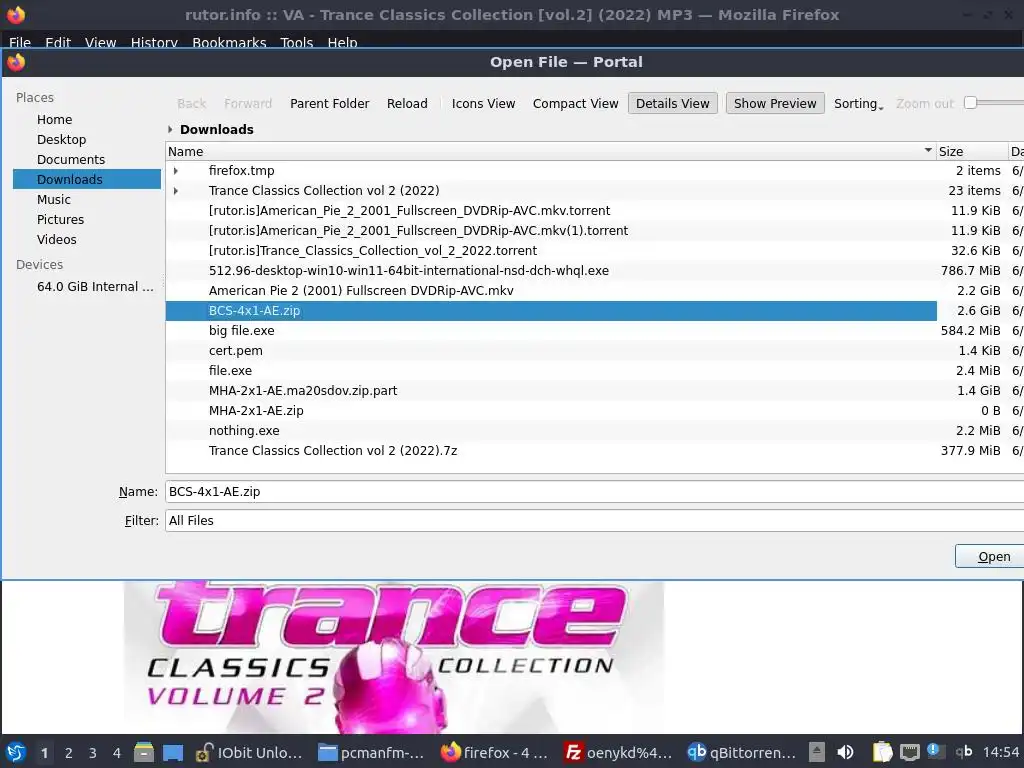Click the Name column sort arrow
Viewport: 1024px width, 768px height.
click(928, 151)
